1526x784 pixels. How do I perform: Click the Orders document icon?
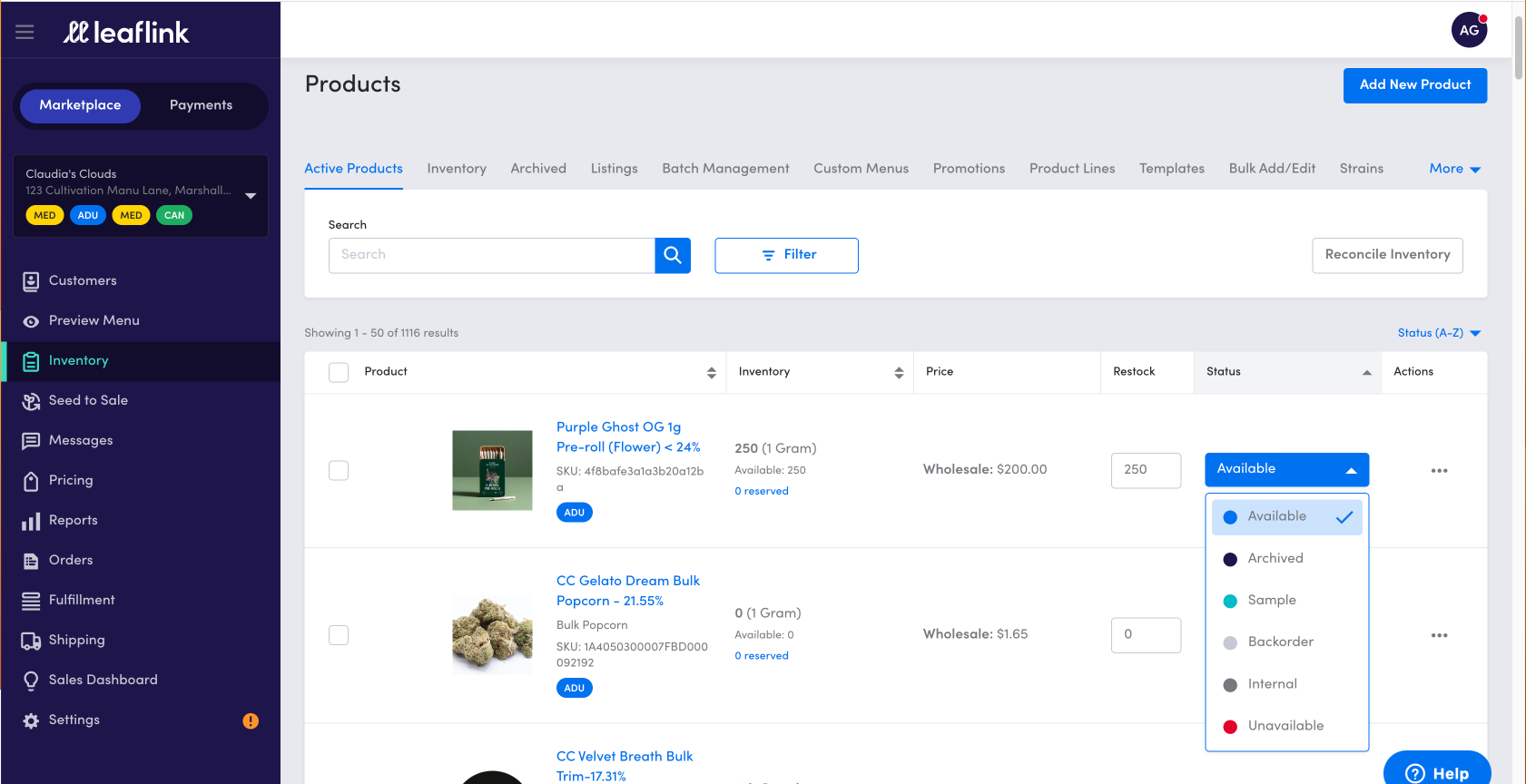pyautogui.click(x=31, y=561)
